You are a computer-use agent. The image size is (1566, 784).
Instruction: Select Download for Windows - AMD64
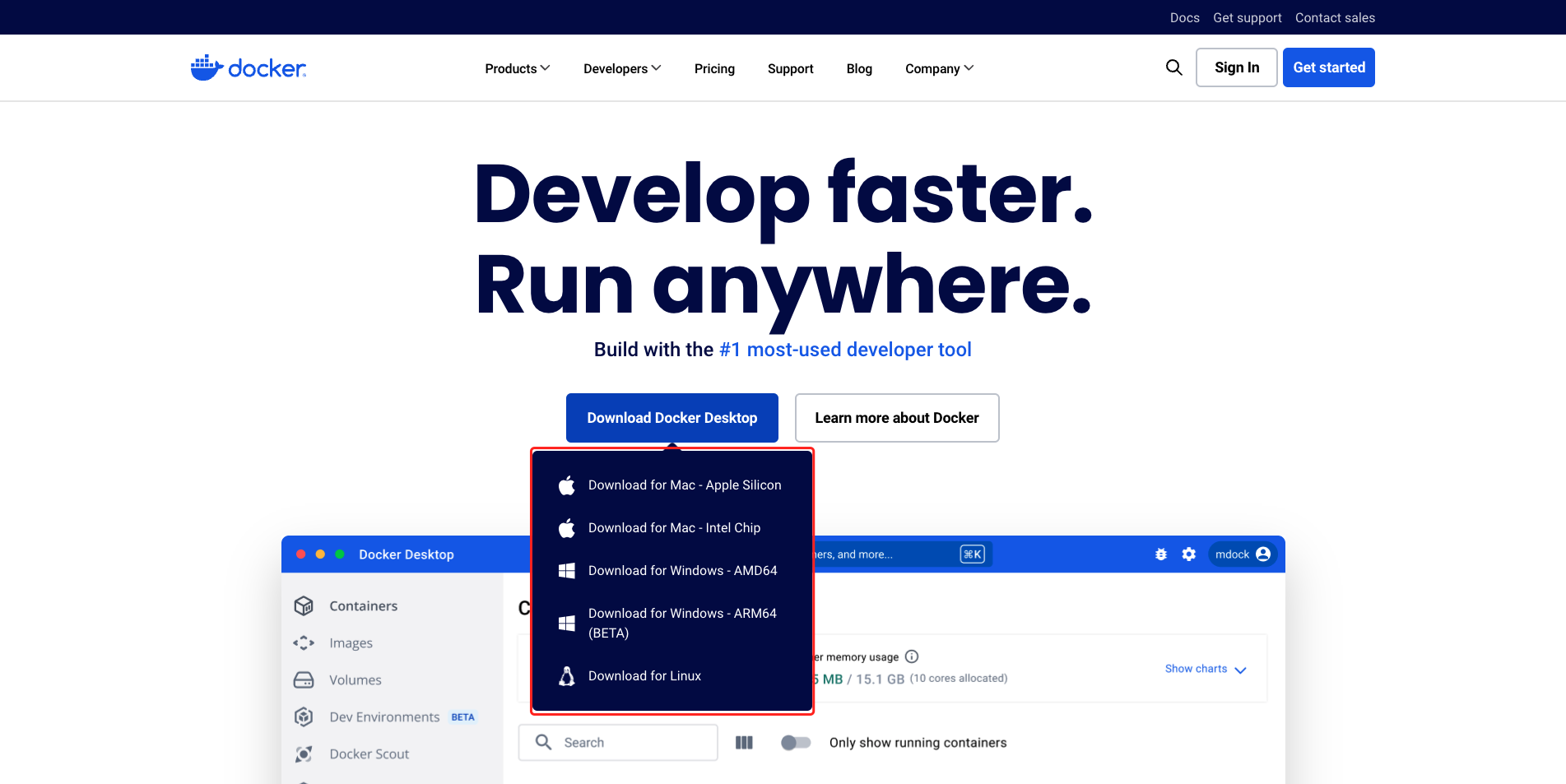(x=682, y=571)
